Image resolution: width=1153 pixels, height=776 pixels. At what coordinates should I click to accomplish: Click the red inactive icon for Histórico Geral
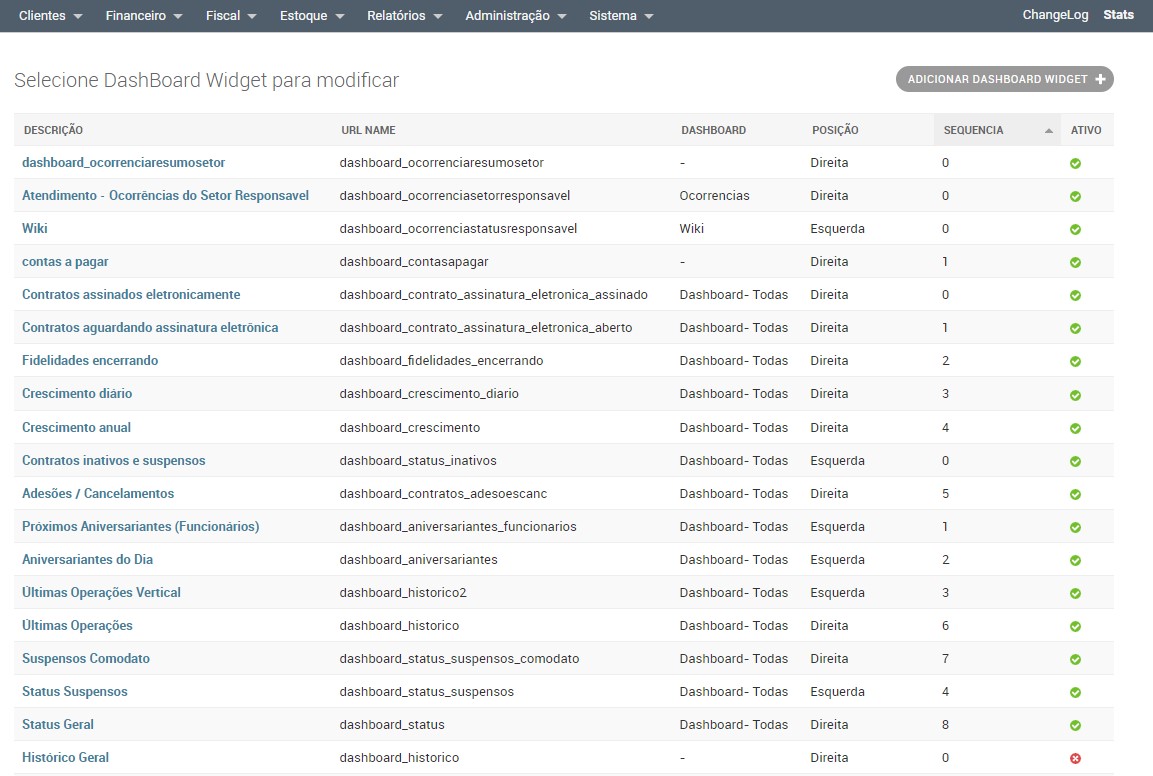click(1075, 758)
